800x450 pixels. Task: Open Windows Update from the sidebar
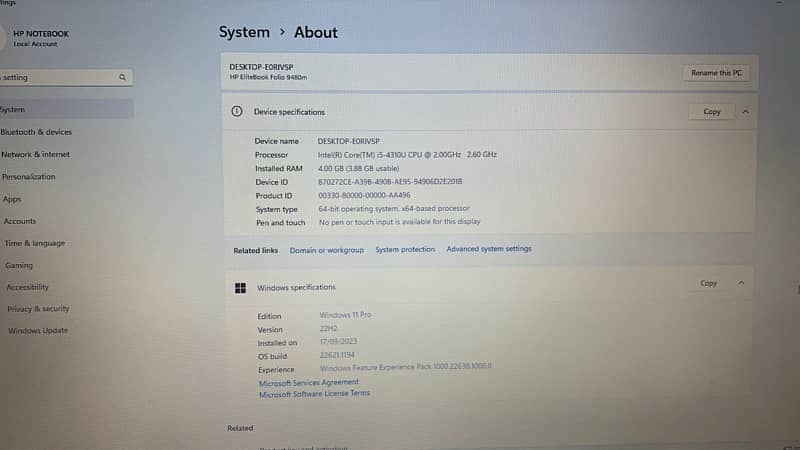point(38,331)
